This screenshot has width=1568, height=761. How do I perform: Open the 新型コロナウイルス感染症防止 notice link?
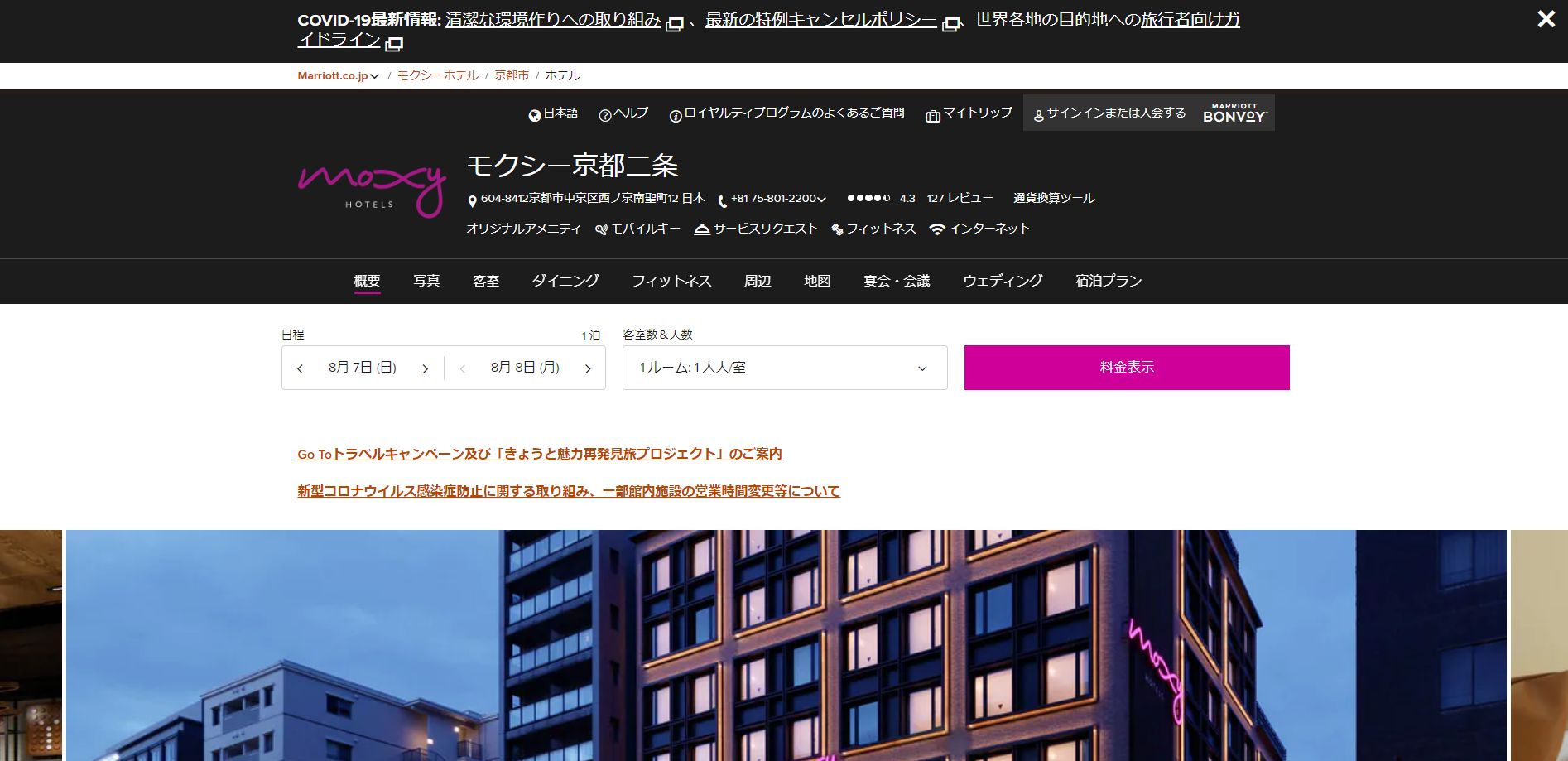pyautogui.click(x=569, y=491)
